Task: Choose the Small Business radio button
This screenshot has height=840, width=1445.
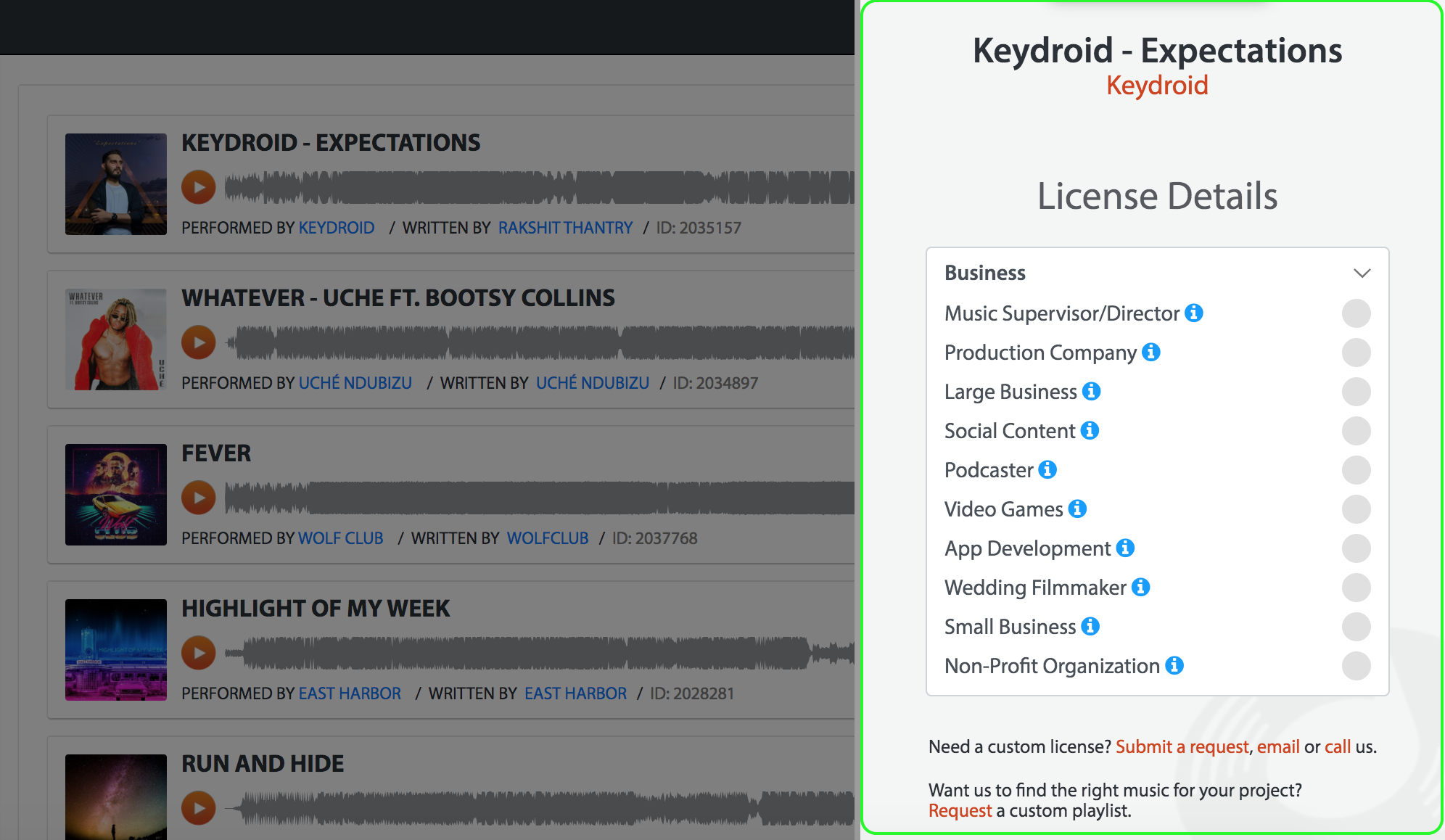Action: pos(1357,627)
